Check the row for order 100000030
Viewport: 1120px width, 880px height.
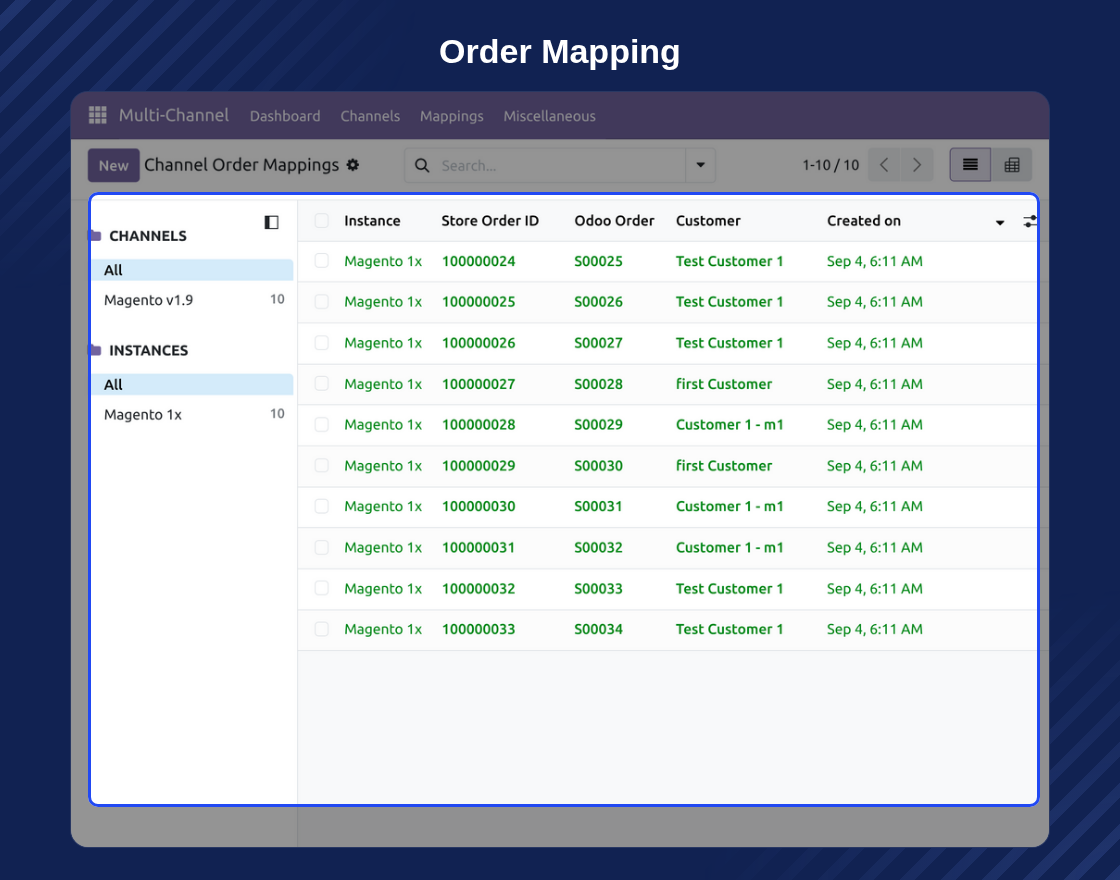tap(321, 506)
